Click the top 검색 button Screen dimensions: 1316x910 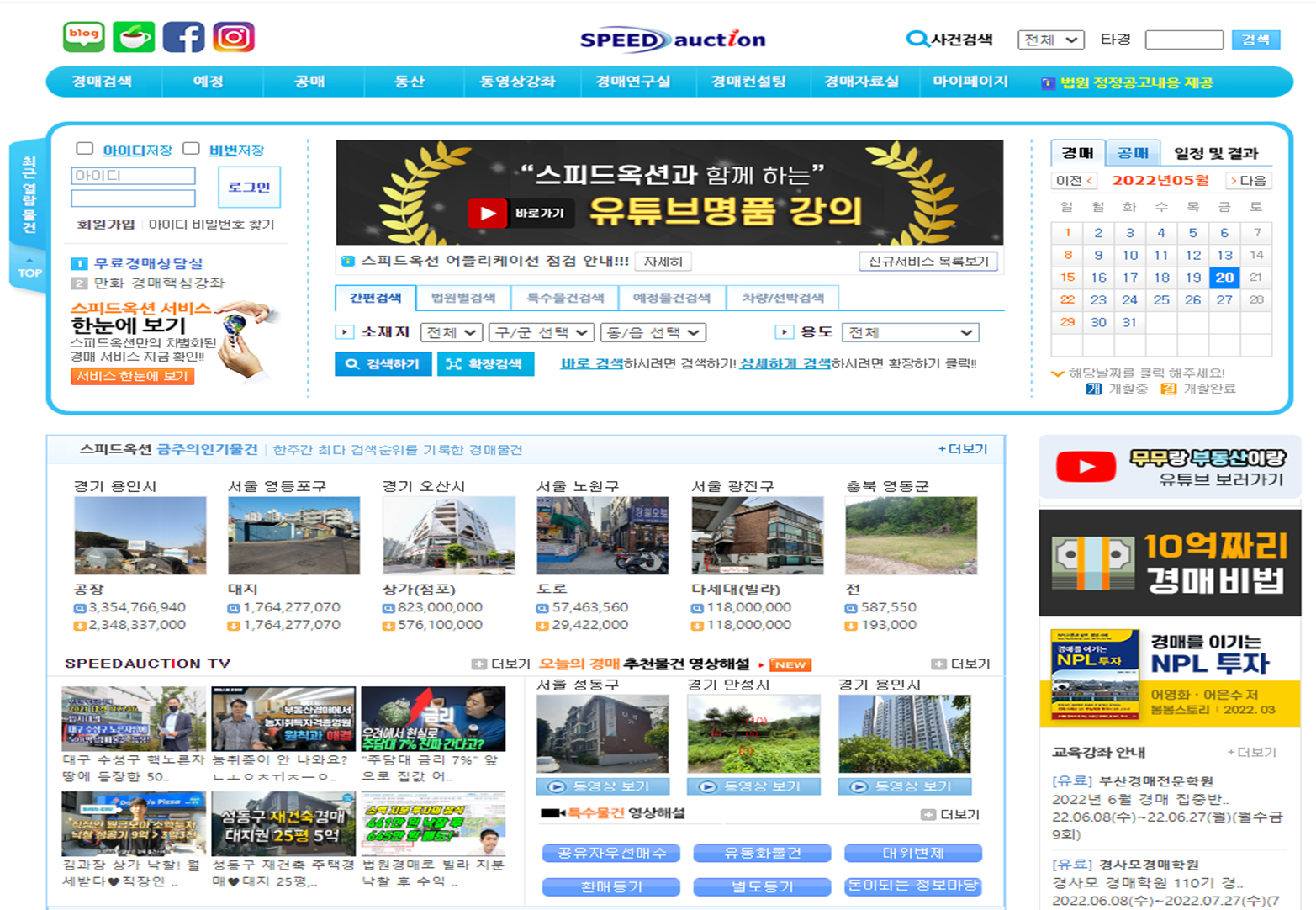coord(1255,40)
